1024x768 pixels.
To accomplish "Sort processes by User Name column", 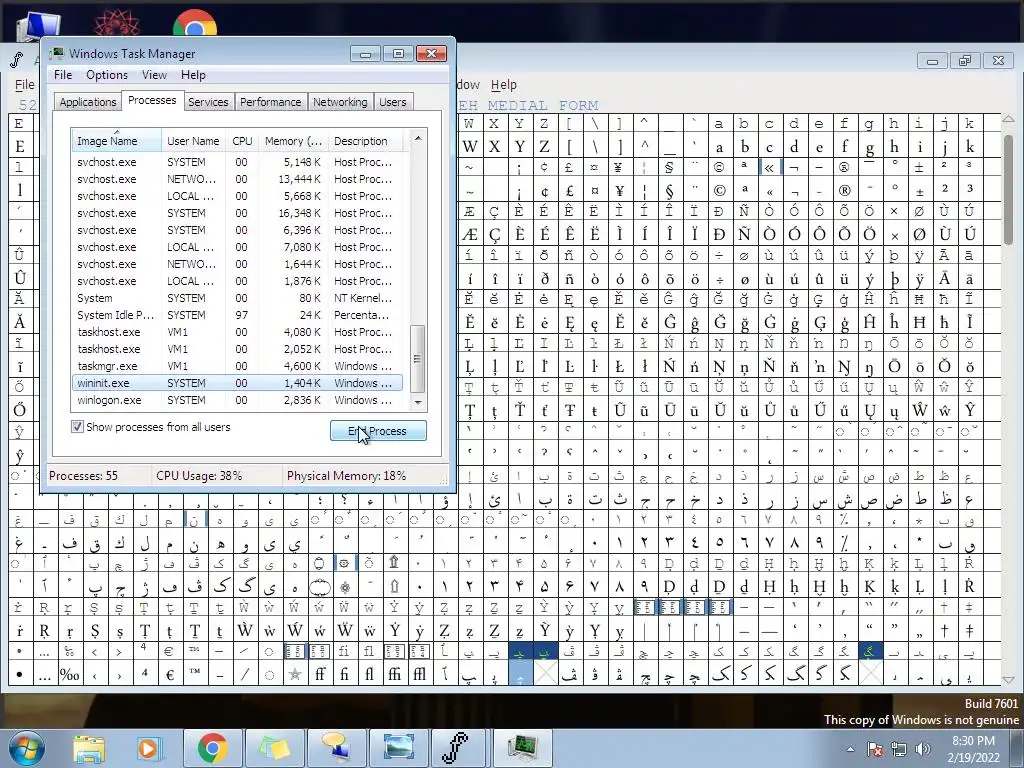I will click(x=193, y=140).
